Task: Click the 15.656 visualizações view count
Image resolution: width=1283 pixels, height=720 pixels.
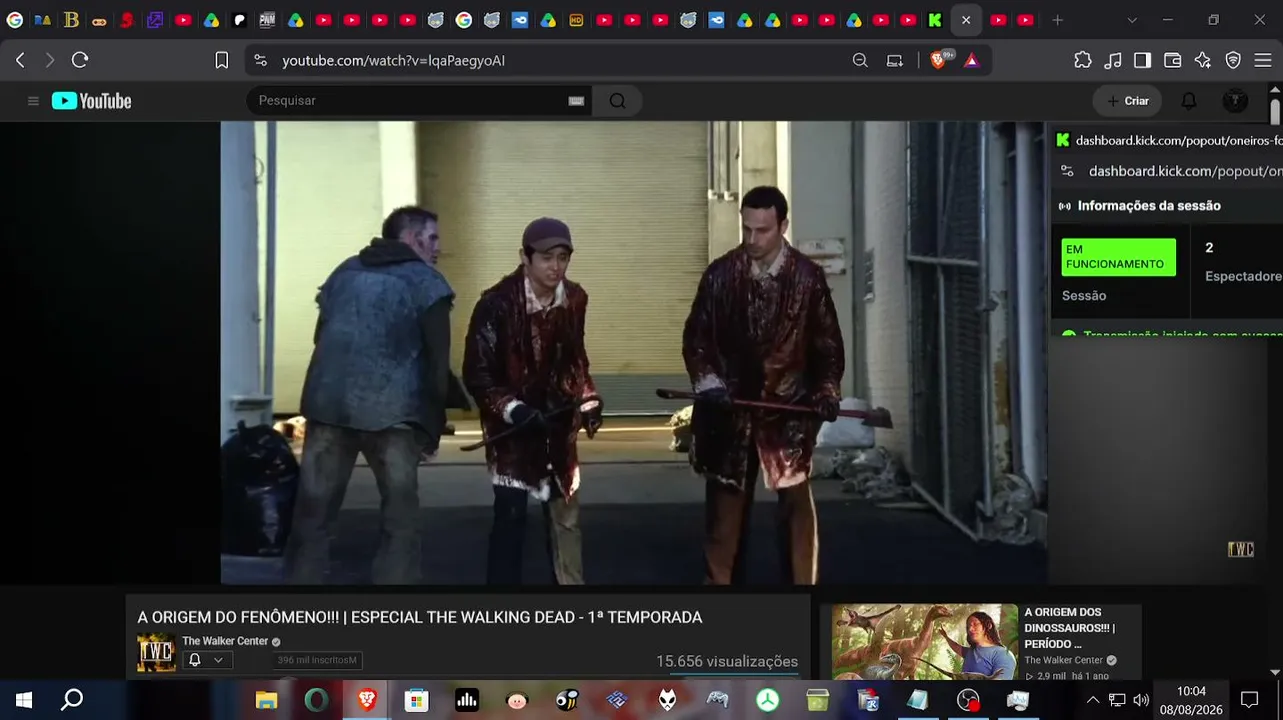Action: tap(727, 661)
